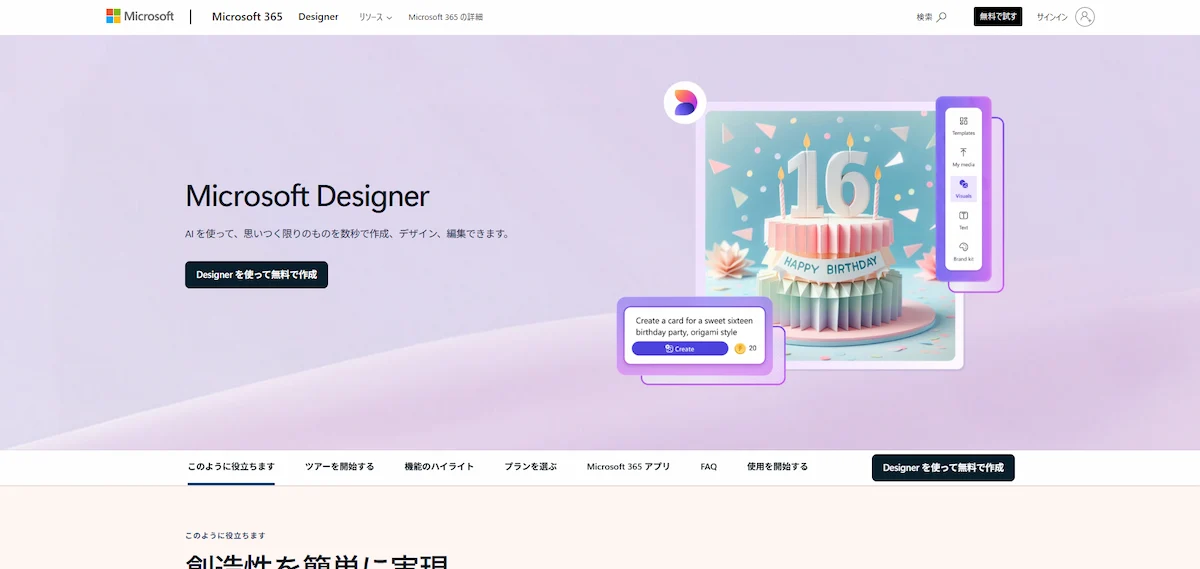This screenshot has height=569, width=1200.
Task: Expand the リソース dropdown menu
Action: click(375, 17)
